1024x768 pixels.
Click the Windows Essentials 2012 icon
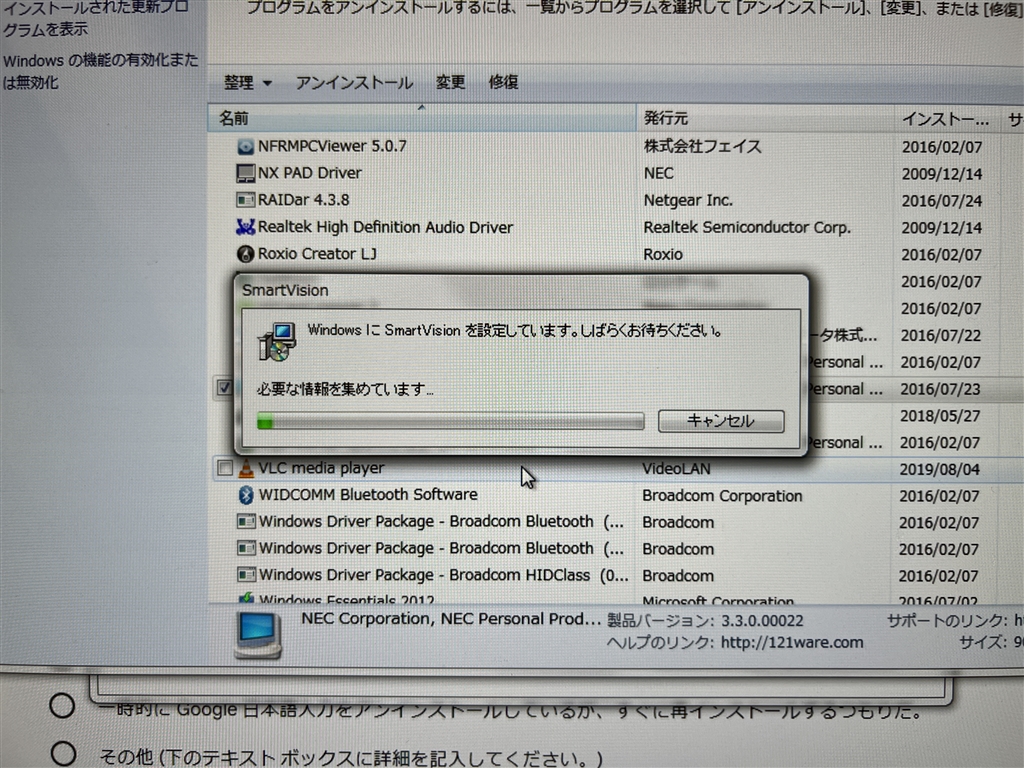[246, 598]
